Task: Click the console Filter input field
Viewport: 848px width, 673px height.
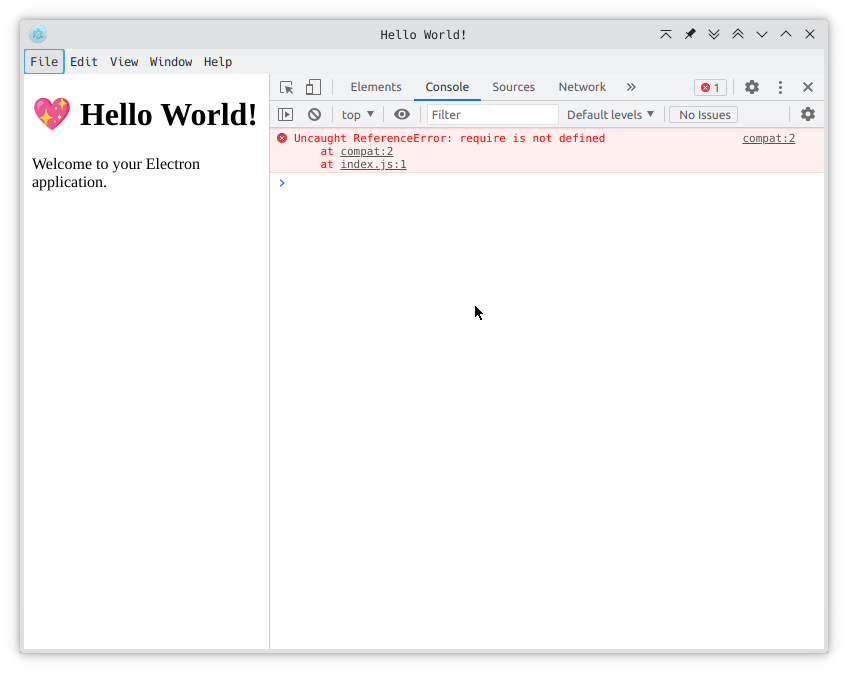Action: 492,114
